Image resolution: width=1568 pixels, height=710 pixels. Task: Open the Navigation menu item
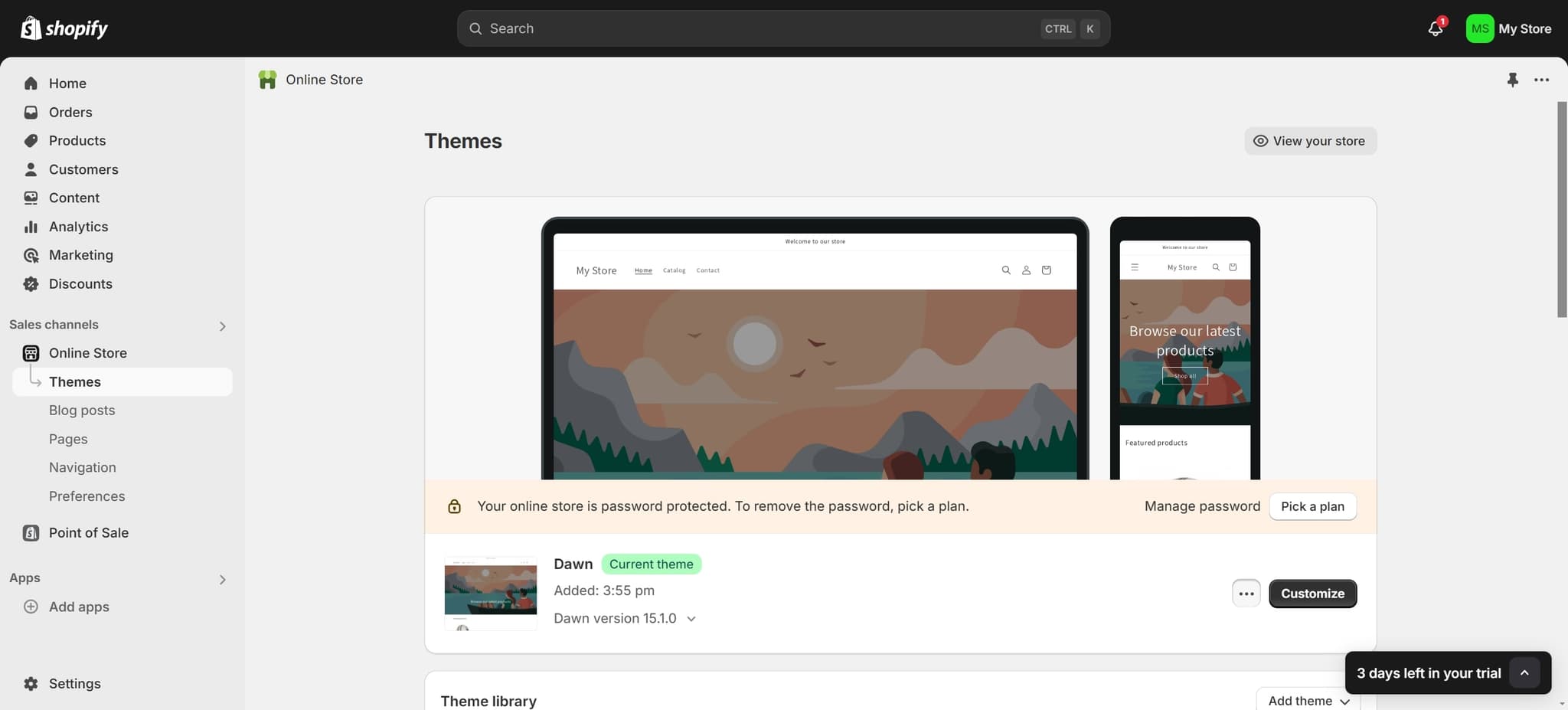pos(82,467)
